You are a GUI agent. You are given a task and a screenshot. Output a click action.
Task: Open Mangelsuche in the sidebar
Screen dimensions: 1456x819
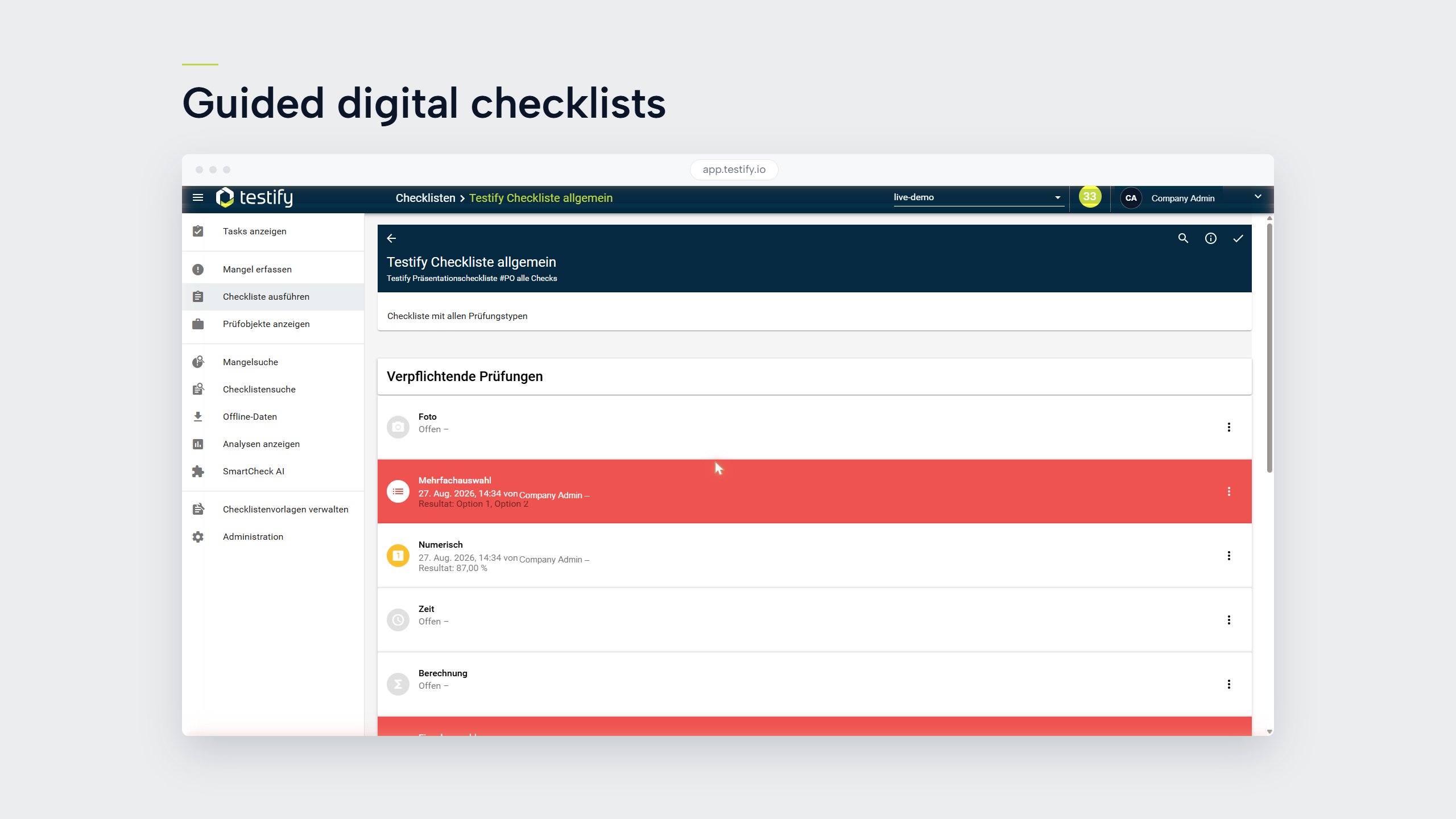click(273, 362)
